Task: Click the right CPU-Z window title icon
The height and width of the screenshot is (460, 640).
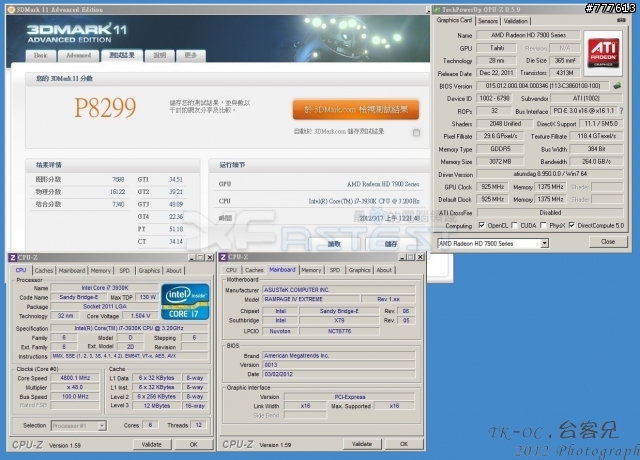Action: coord(223,257)
